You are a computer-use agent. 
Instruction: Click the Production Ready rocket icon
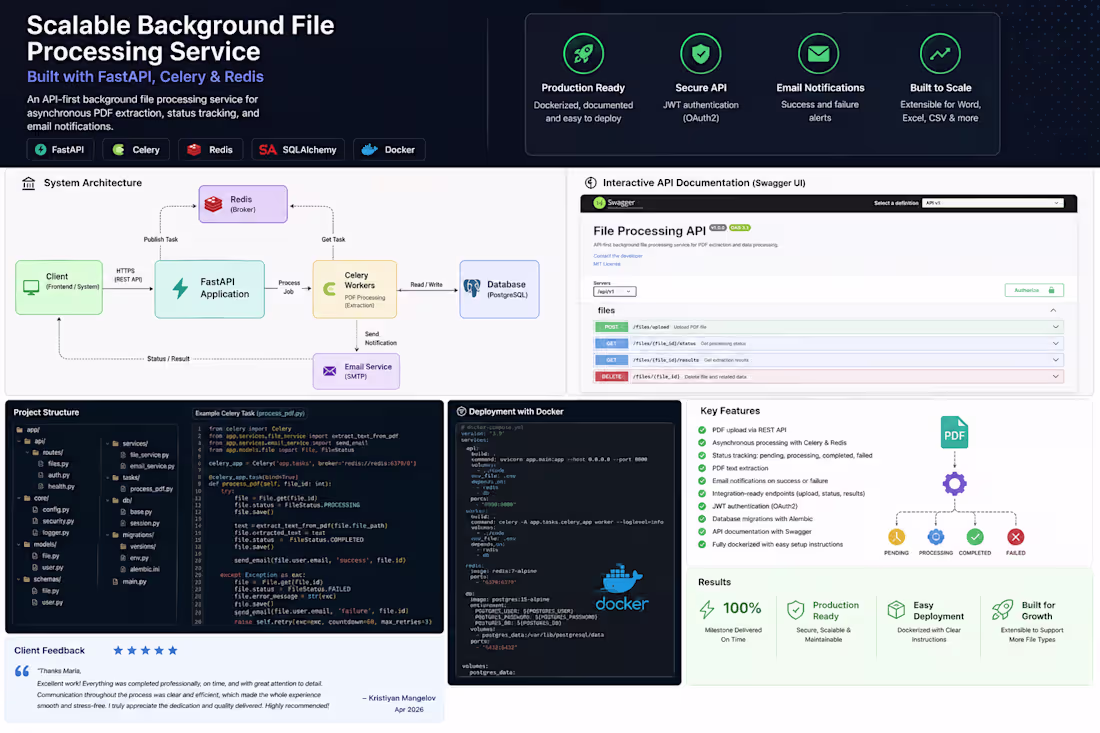click(x=583, y=53)
